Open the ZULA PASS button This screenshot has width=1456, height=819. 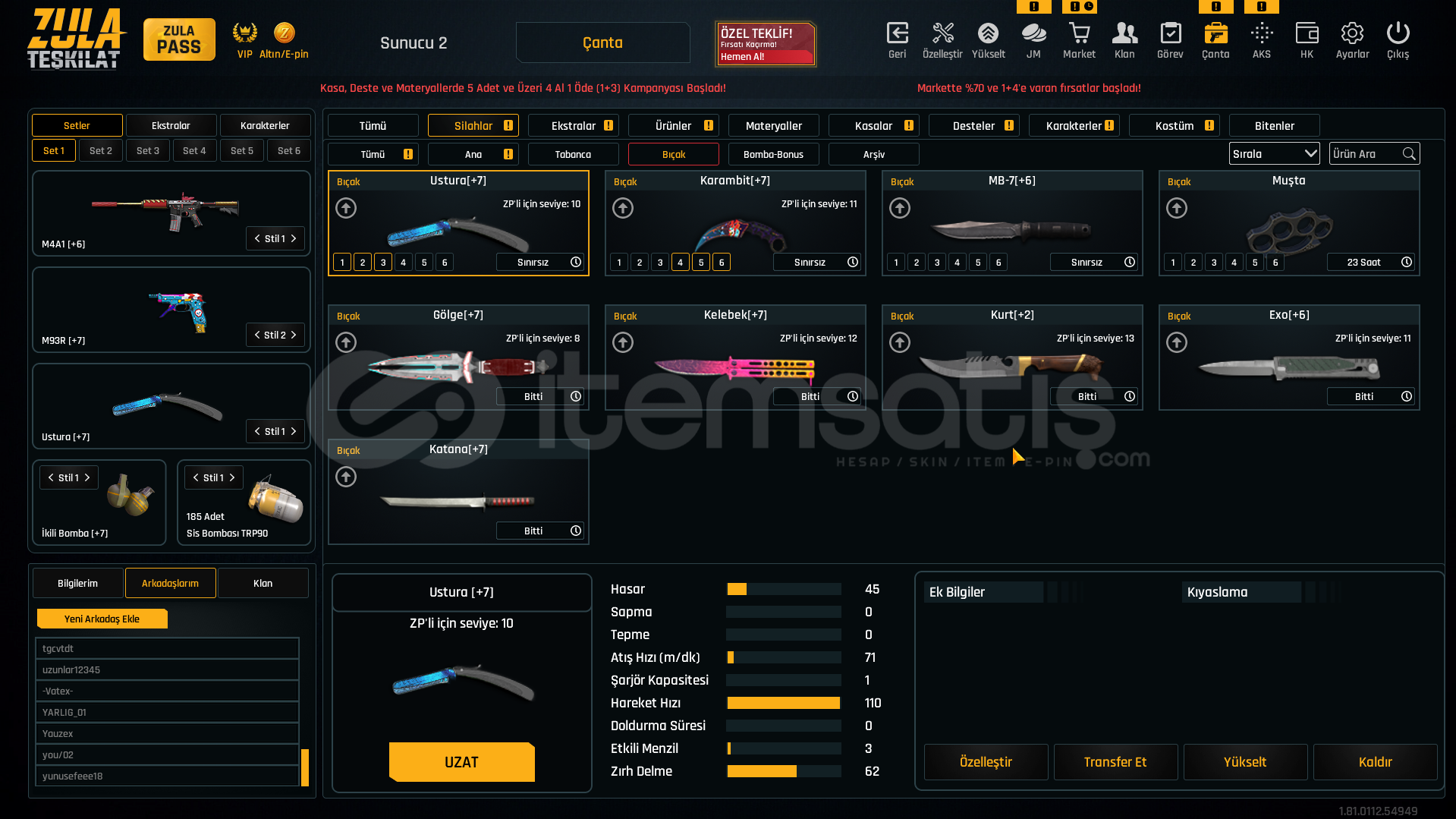(x=179, y=39)
